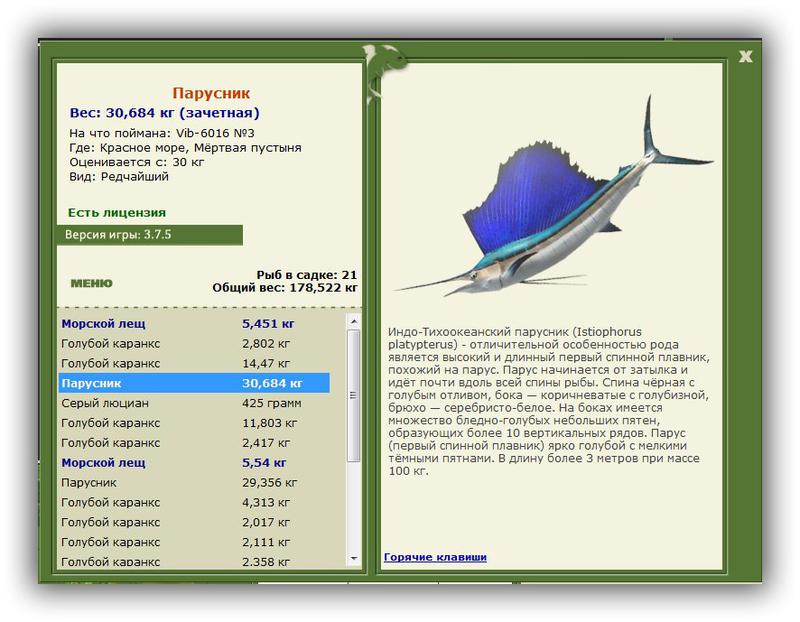The image size is (800, 622).
Task: Click the Оценивается с: 30 кг line
Action: pyautogui.click(x=137, y=162)
